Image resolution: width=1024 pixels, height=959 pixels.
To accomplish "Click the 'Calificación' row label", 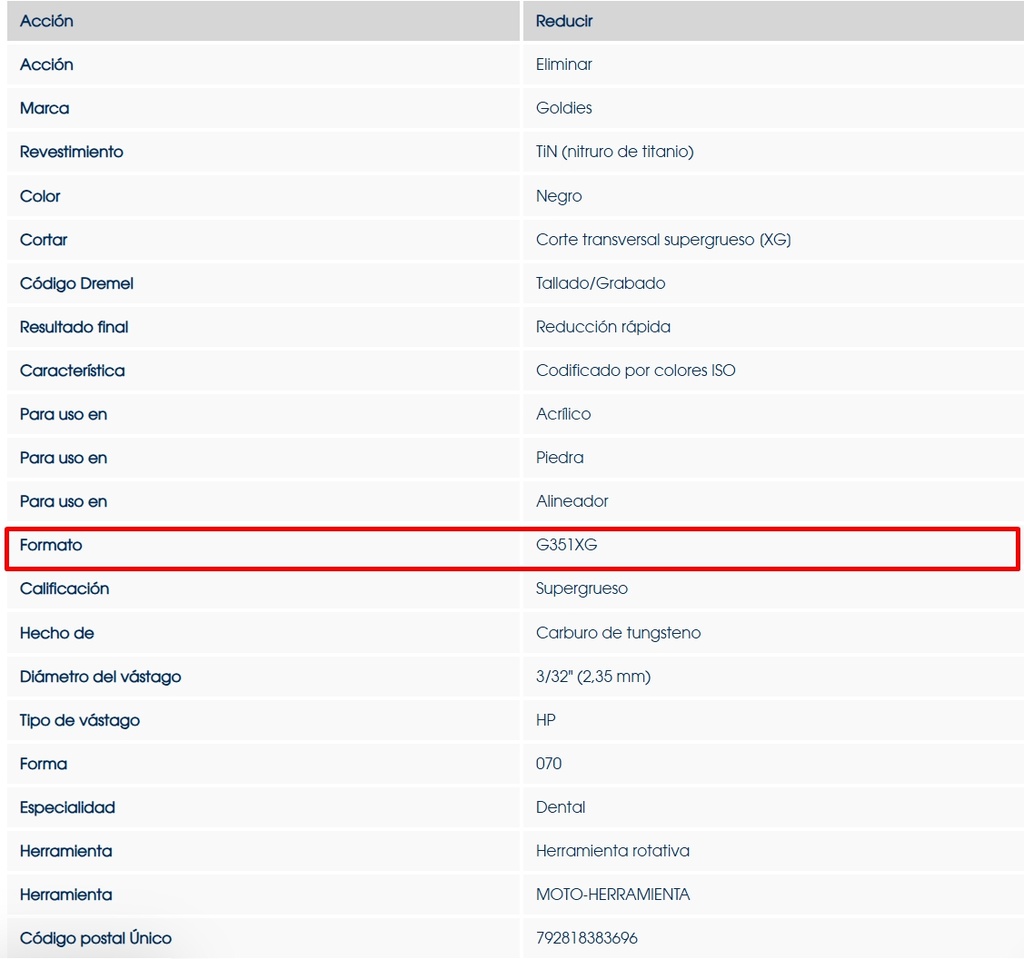I will [x=65, y=589].
